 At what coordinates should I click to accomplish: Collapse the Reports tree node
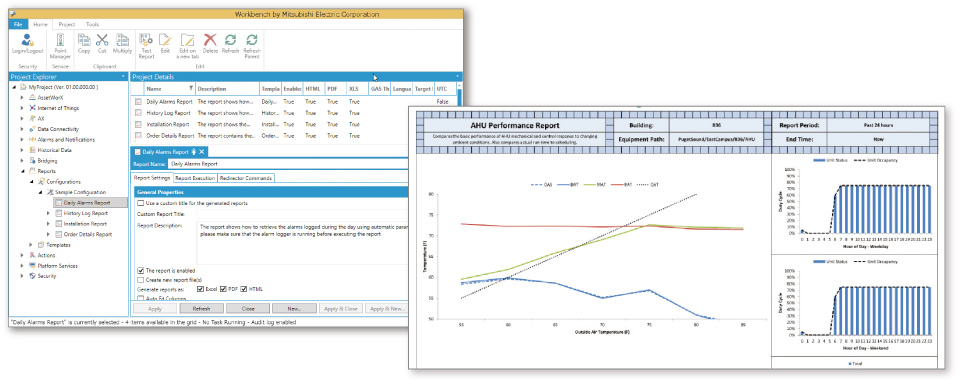tap(23, 171)
